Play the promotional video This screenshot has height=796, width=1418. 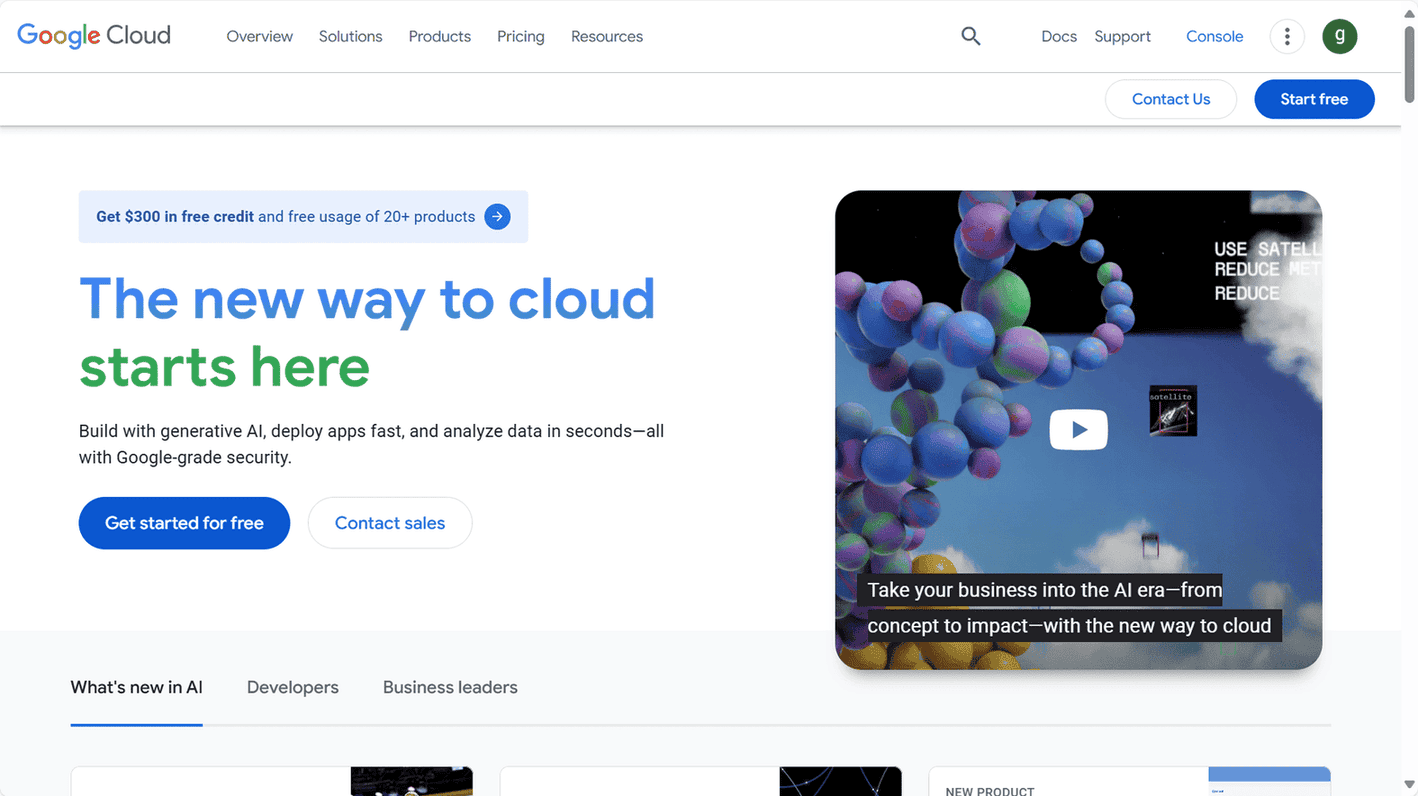(1078, 429)
